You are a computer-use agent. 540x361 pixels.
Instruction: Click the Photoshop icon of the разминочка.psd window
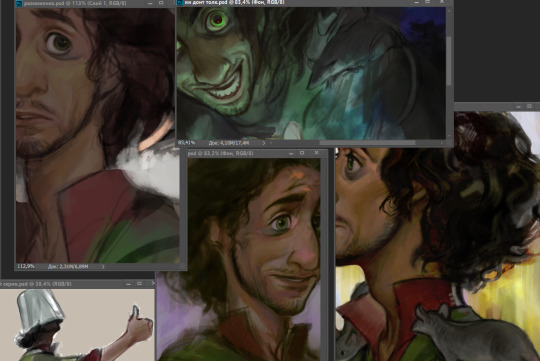click(19, 3)
